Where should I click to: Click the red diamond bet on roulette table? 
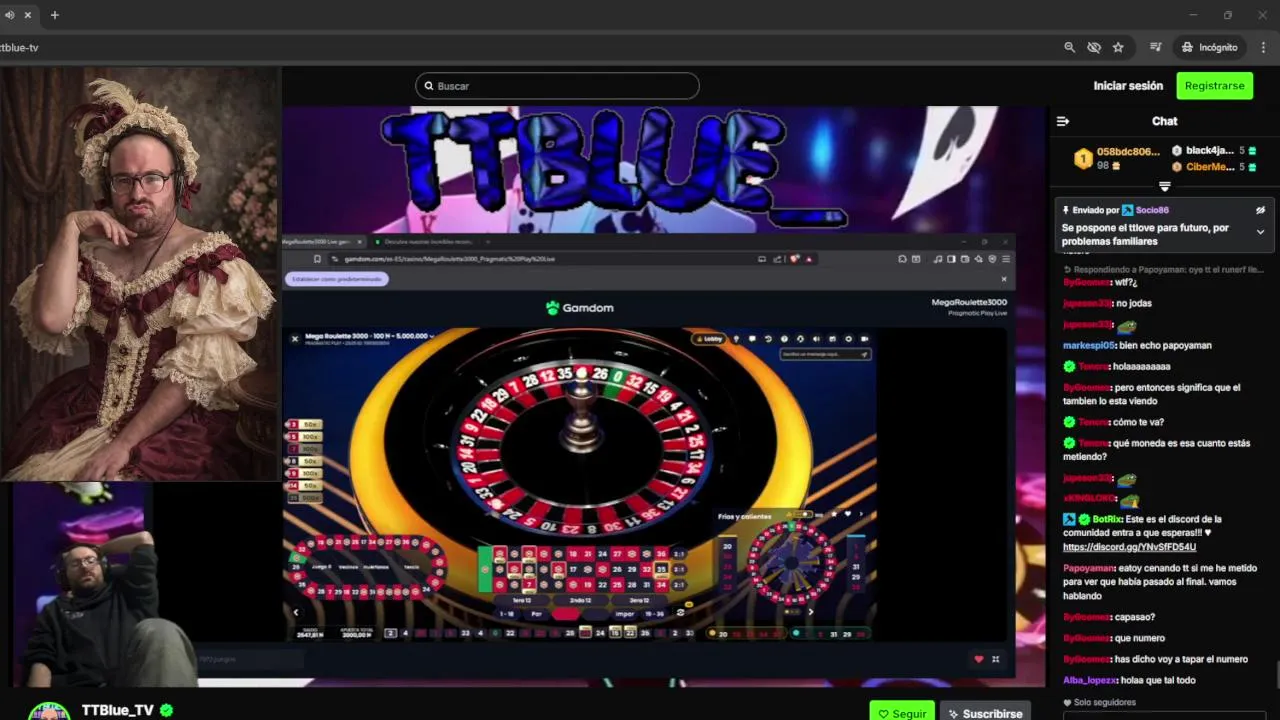[x=566, y=614]
